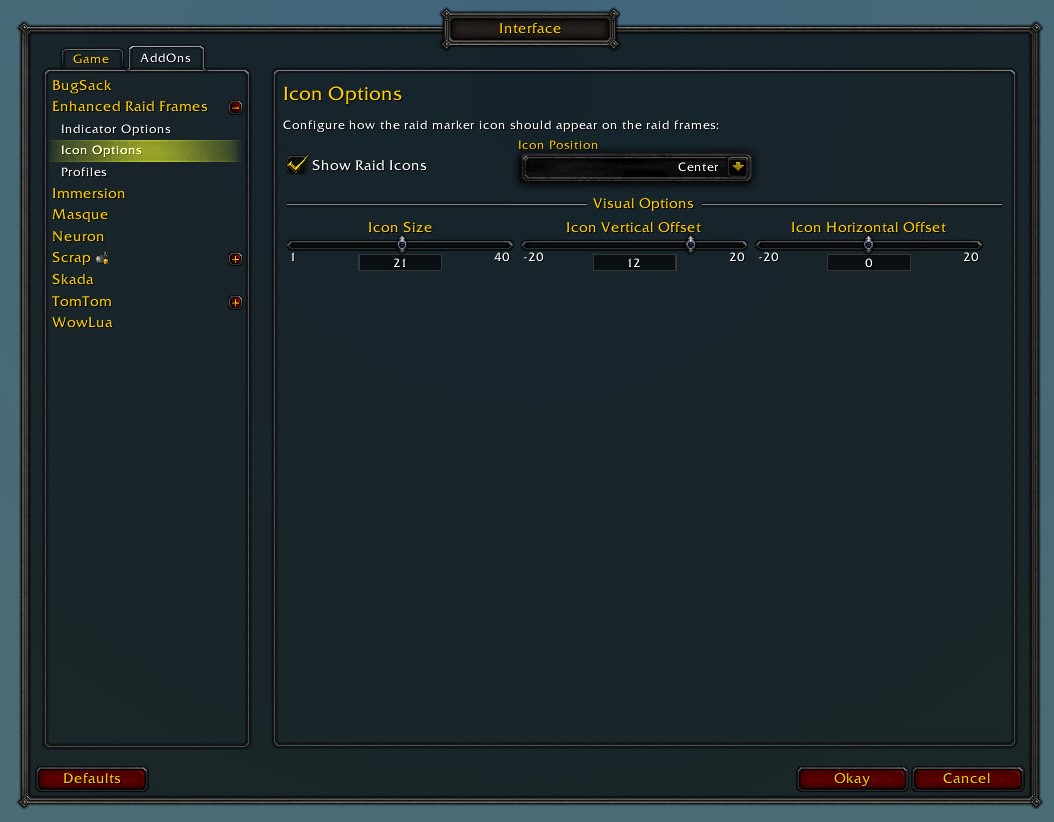Click the Icon Size slider handle
The image size is (1054, 822).
point(402,244)
